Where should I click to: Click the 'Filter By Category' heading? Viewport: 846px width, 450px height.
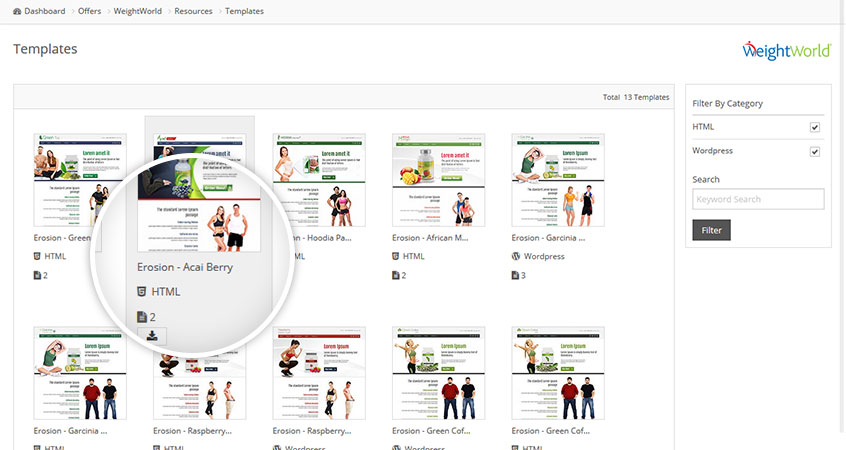[x=727, y=103]
